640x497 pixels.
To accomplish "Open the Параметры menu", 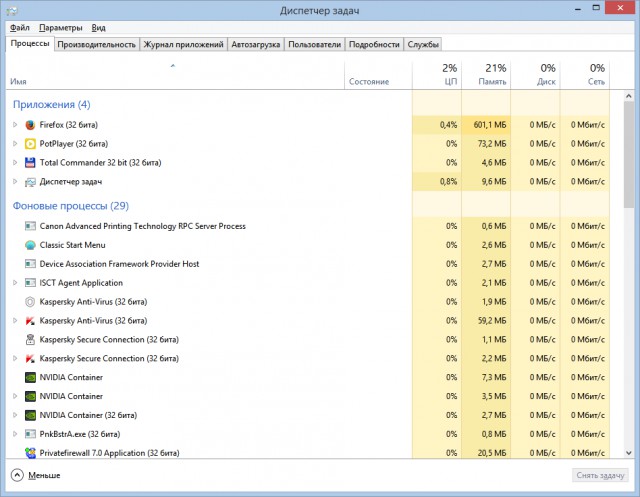I will click(60, 28).
